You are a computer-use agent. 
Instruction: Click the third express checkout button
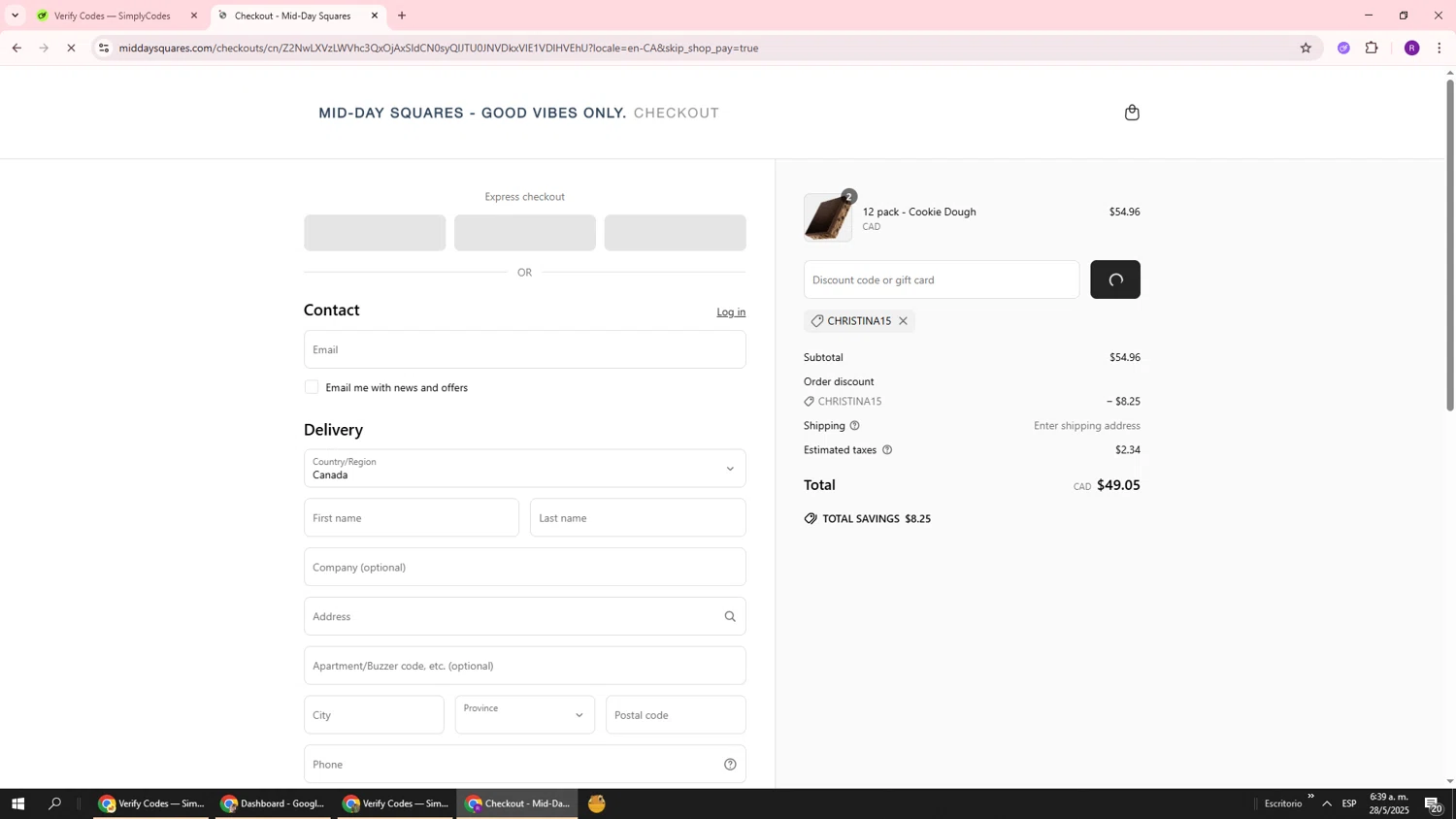676,233
